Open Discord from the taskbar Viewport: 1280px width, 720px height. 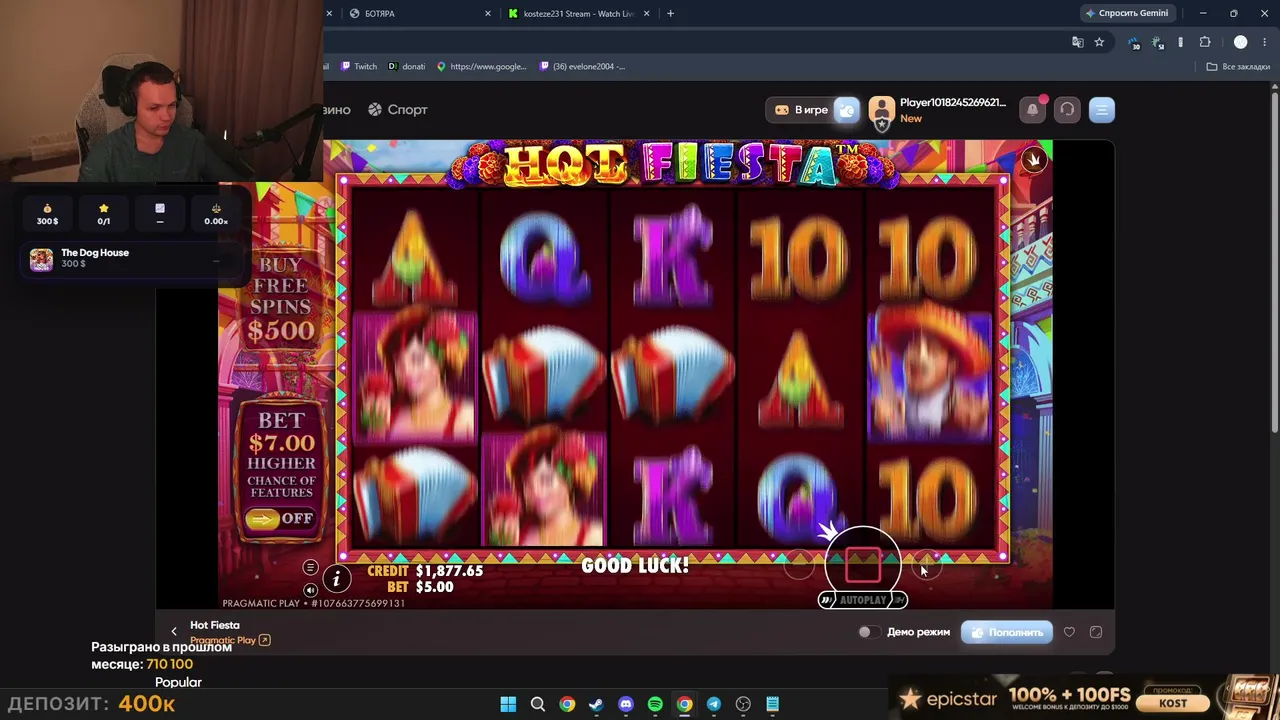tap(626, 704)
